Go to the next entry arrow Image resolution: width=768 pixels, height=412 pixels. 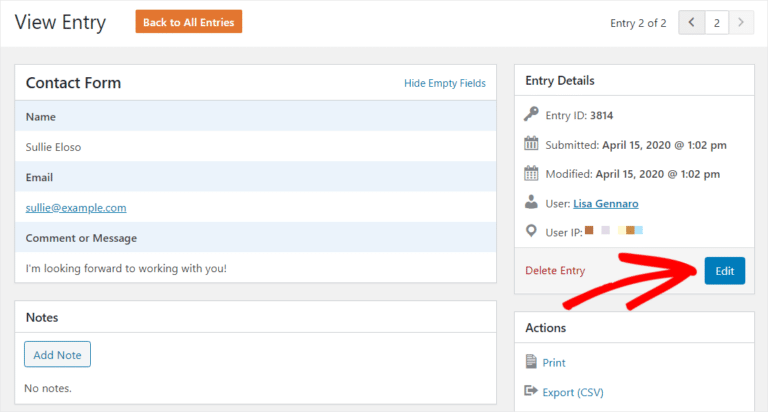click(x=741, y=23)
